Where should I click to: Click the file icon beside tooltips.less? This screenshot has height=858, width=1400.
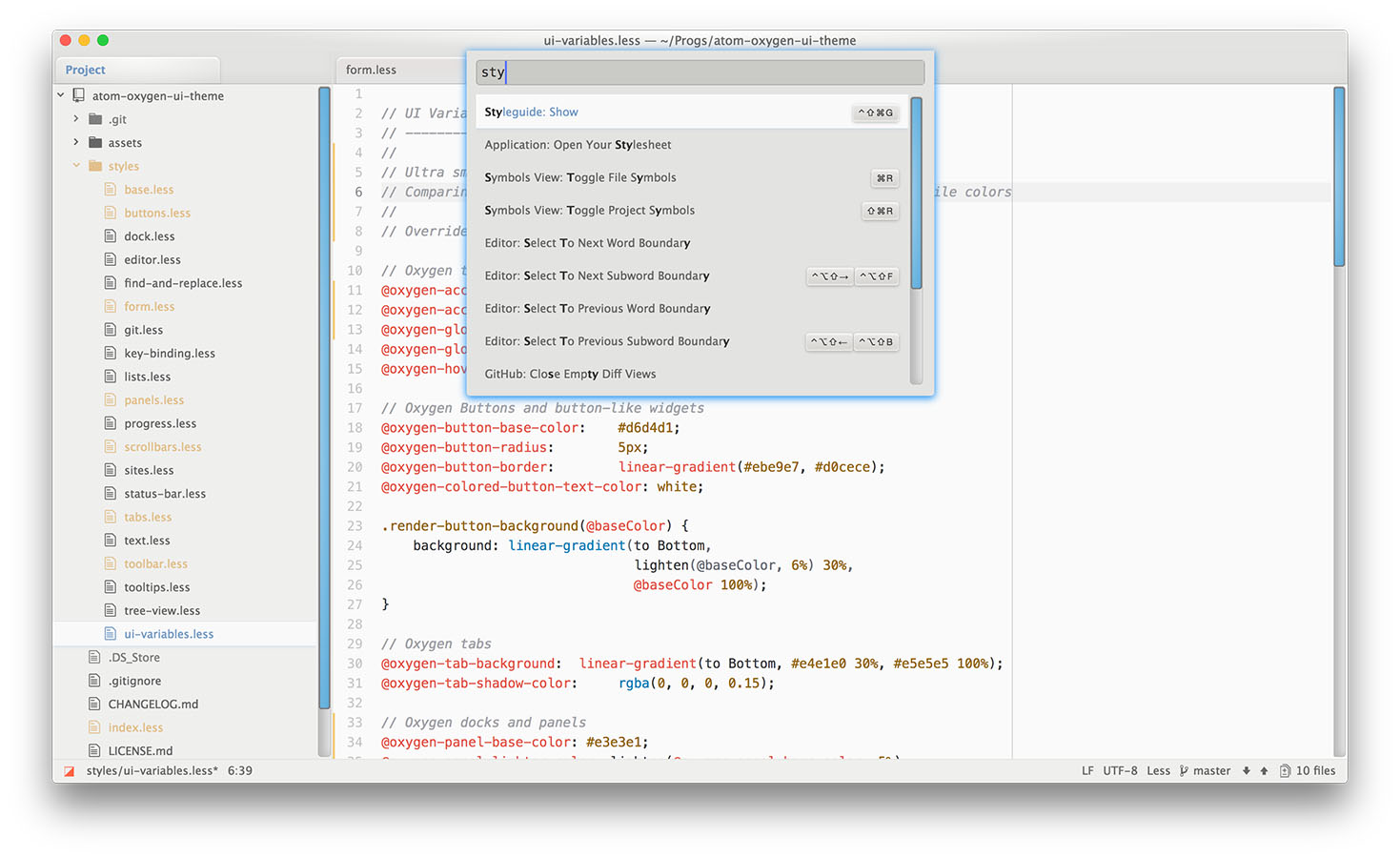111,587
